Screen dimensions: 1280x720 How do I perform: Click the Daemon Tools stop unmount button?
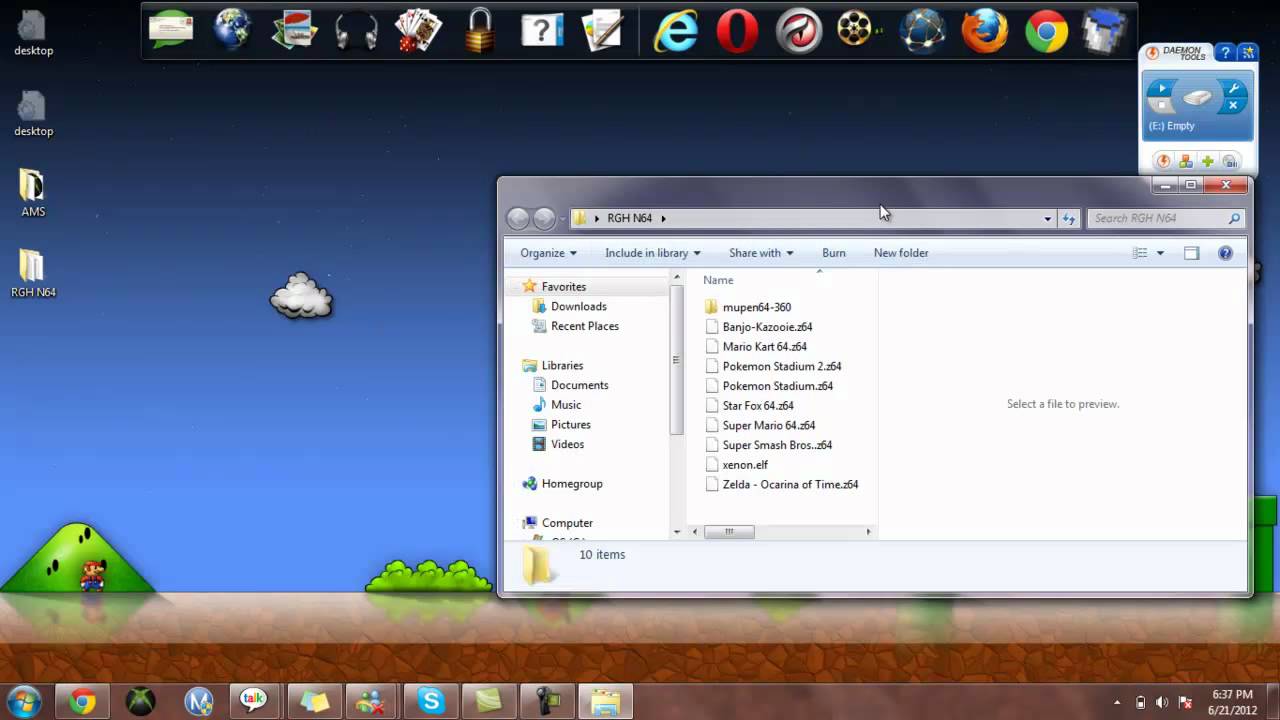click(x=1160, y=105)
